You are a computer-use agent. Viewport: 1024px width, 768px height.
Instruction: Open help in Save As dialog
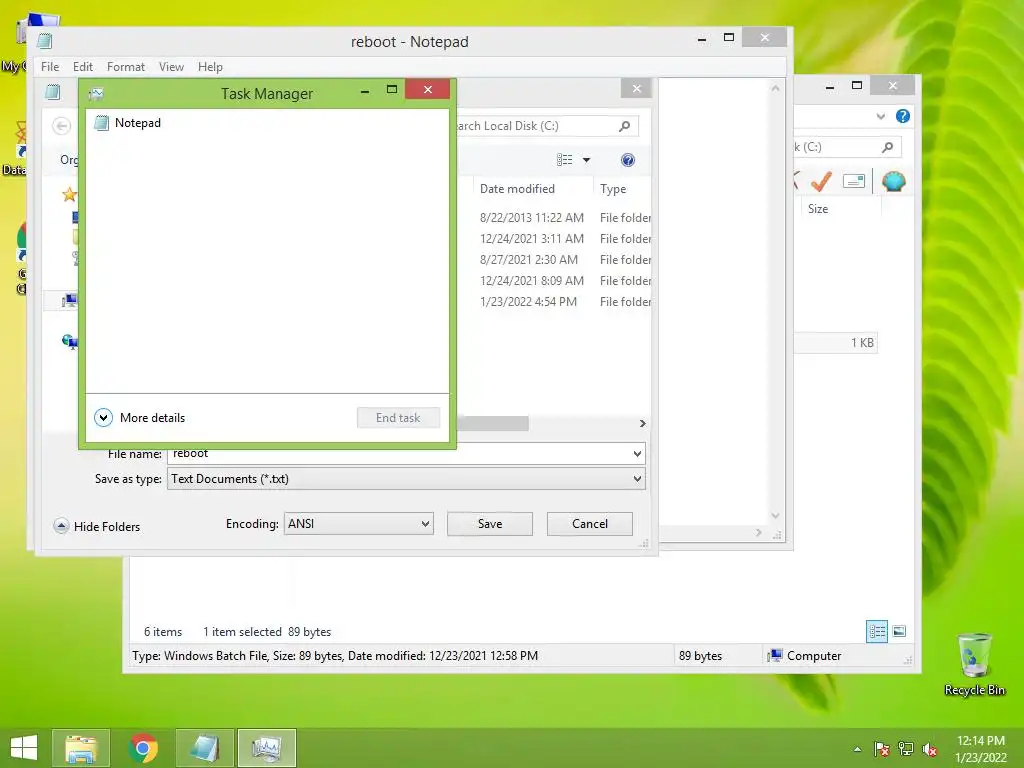[x=628, y=160]
